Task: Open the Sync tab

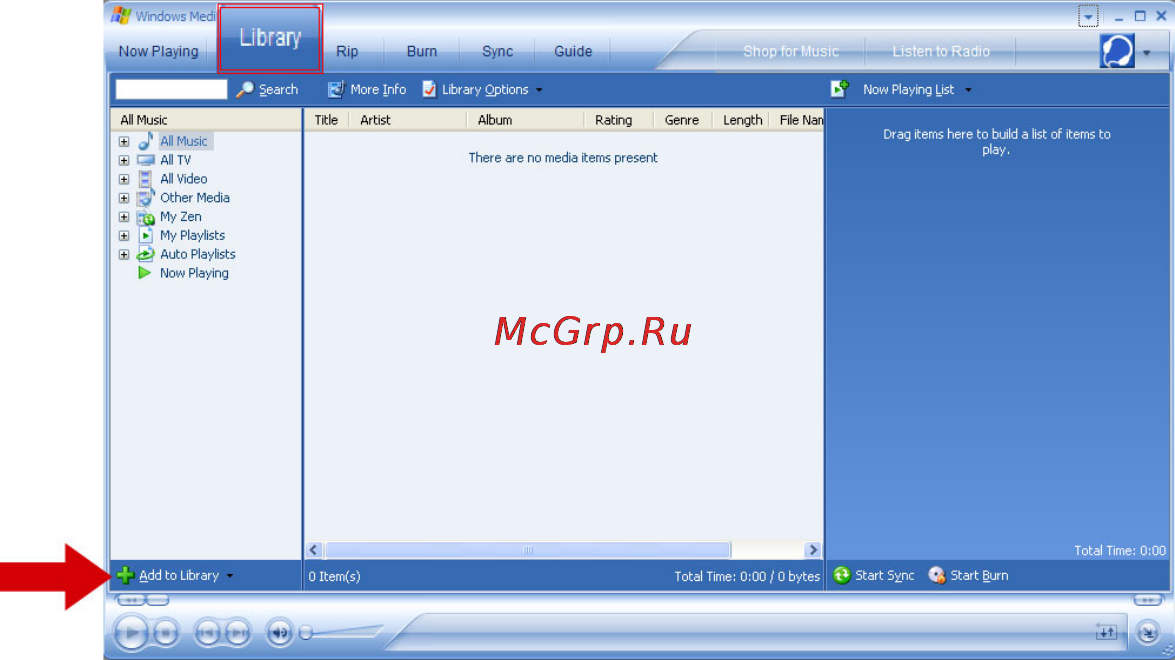Action: (x=498, y=51)
